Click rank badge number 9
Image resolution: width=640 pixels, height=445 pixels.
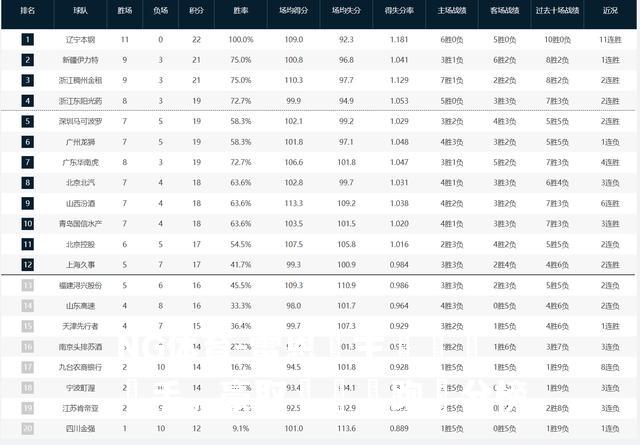[27, 203]
